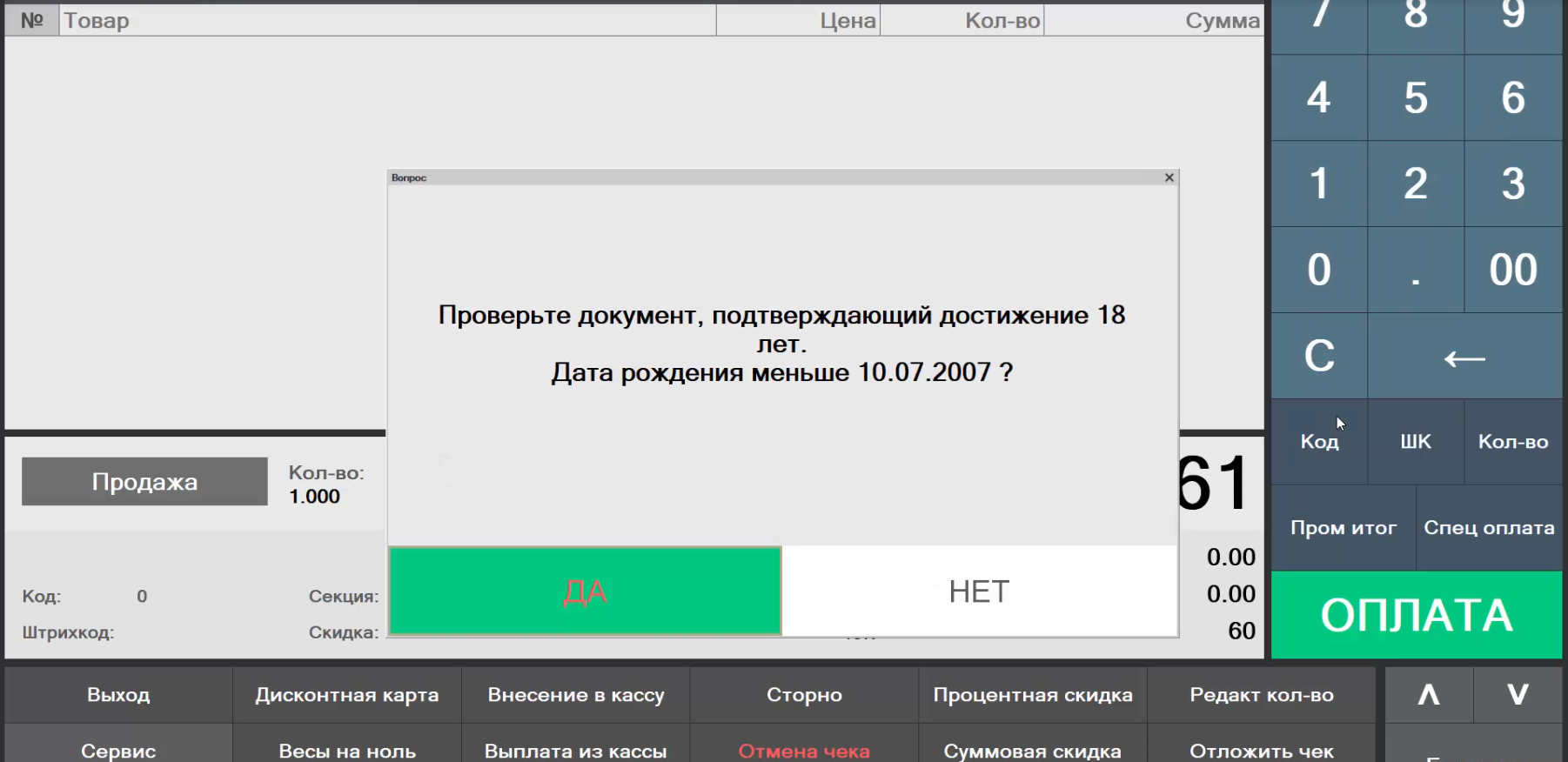Open Спец оплата special payment
1568x762 pixels.
tap(1489, 528)
